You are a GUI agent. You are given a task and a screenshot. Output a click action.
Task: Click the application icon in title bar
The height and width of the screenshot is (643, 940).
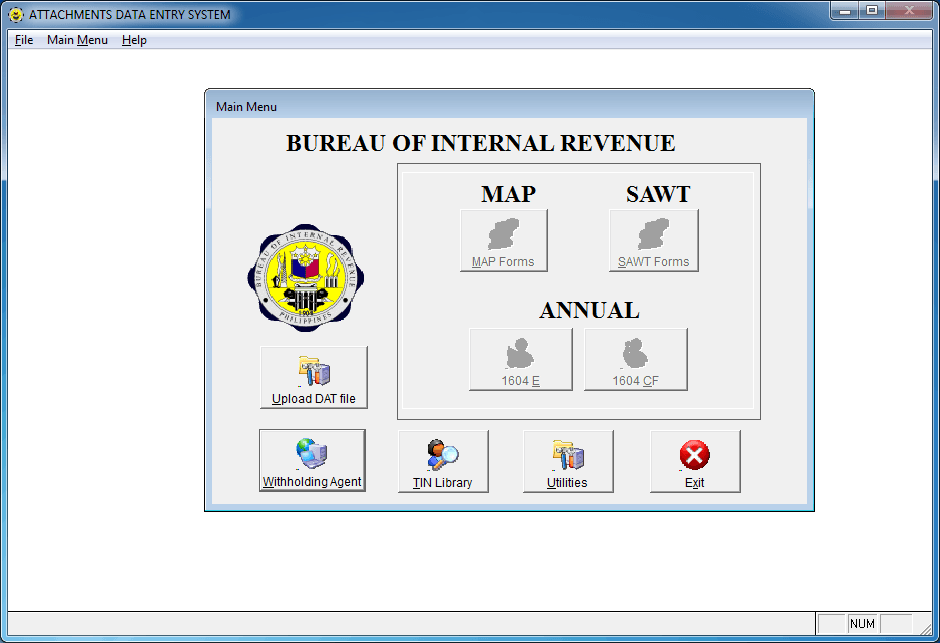point(16,14)
